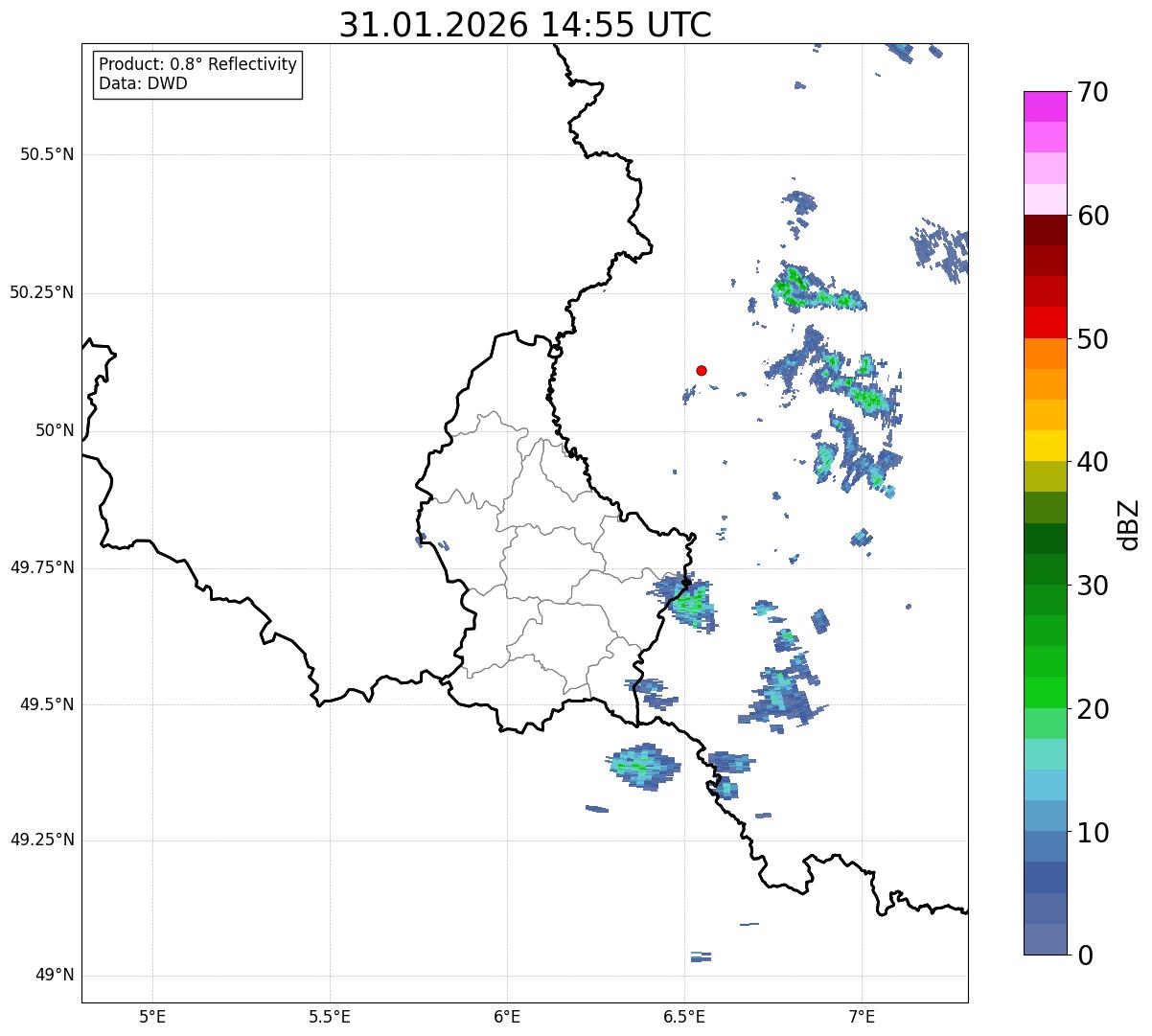Viewport: 1152px width, 1036px height.
Task: Click the 'dBZ' colorbar axis label
Action: click(1130, 523)
